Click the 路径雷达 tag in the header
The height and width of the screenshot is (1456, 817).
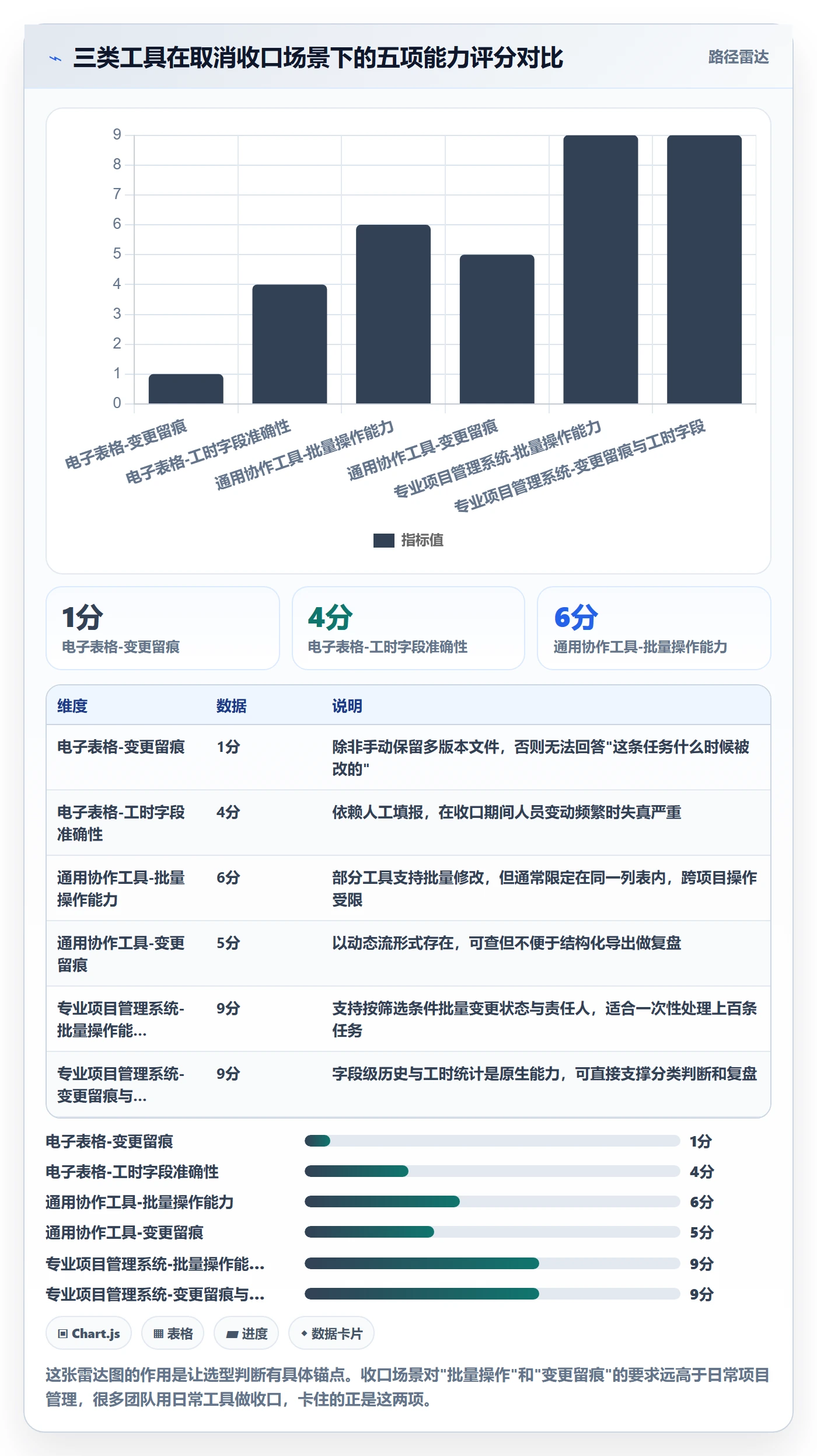pos(738,57)
